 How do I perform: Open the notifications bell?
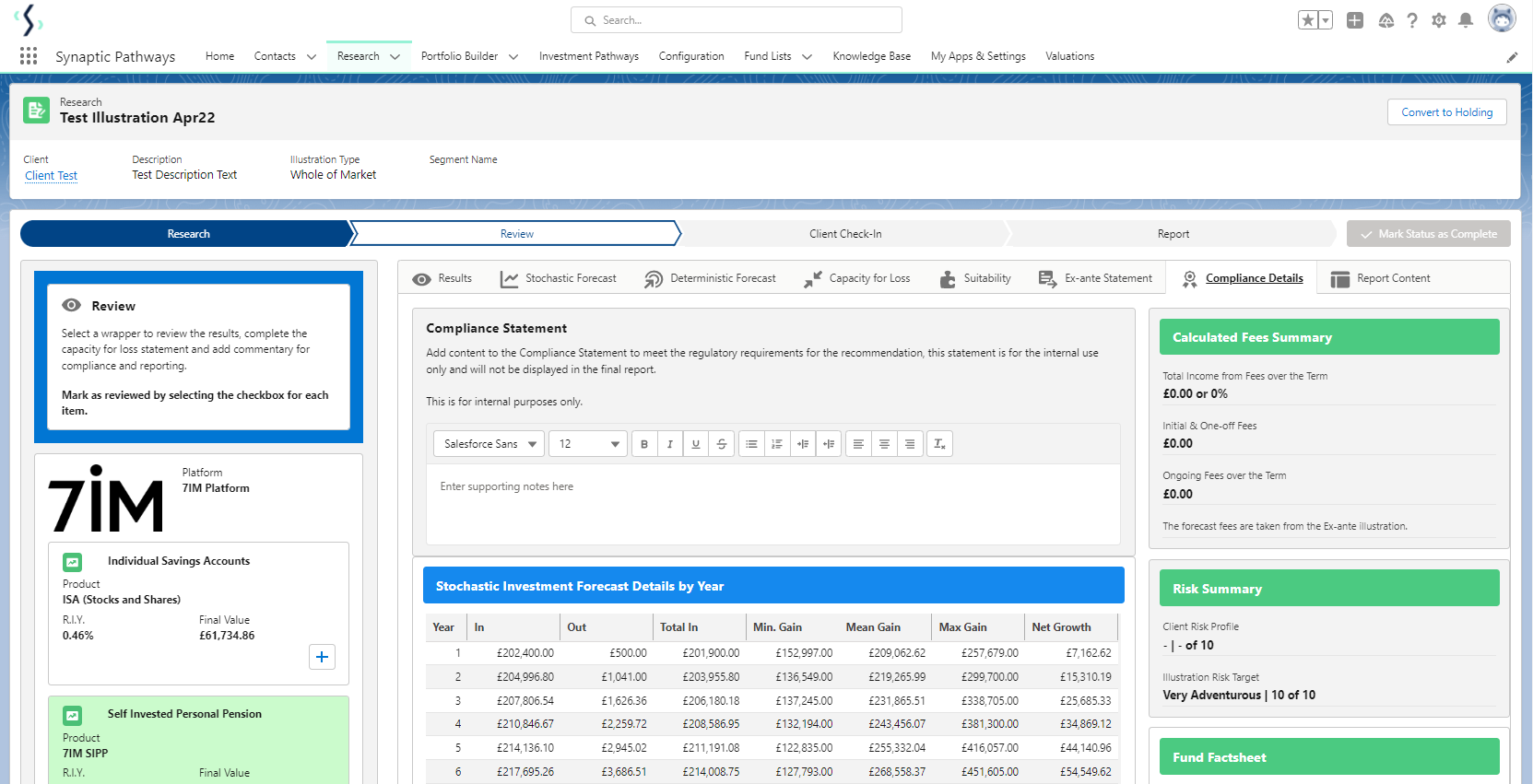pyautogui.click(x=1465, y=20)
